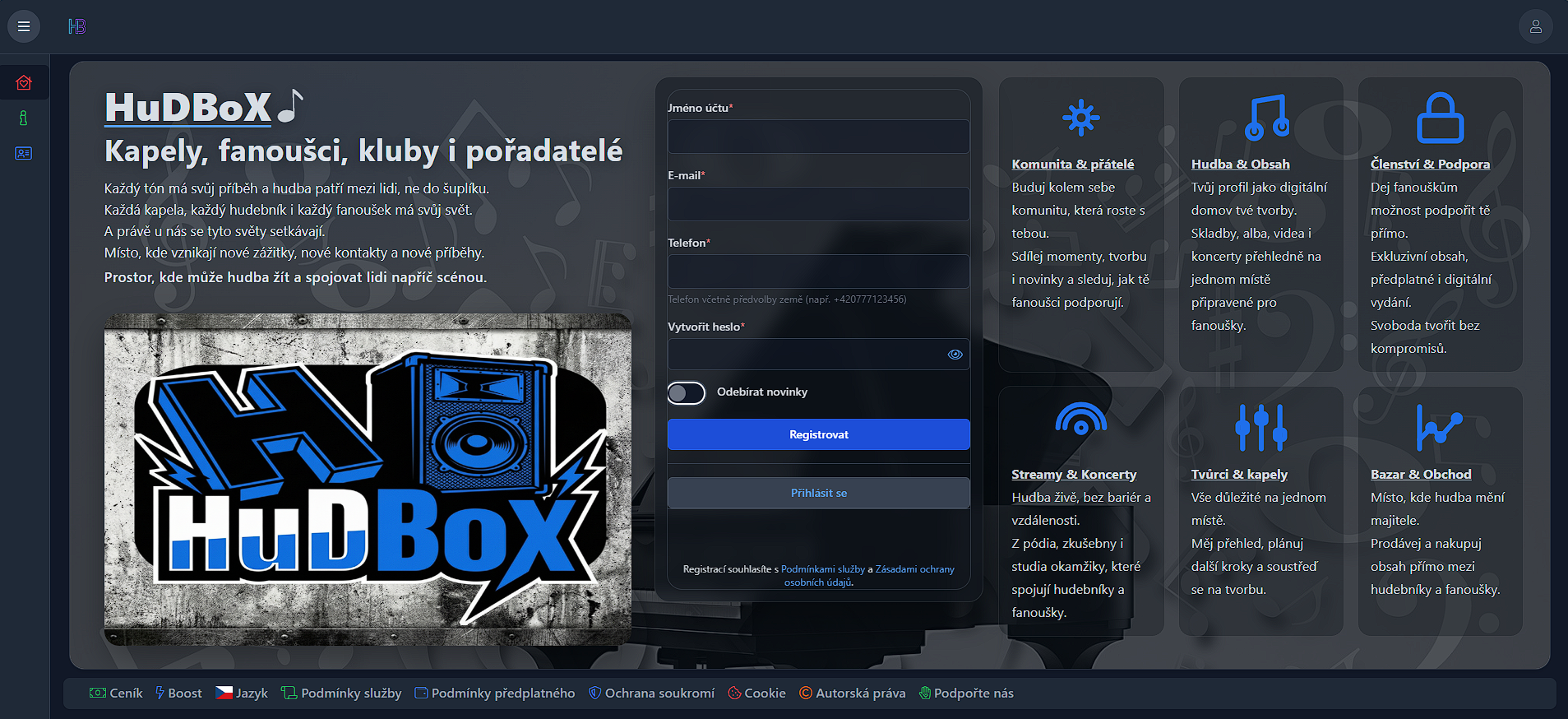This screenshot has width=1568, height=719.
Task: Open the Streamy & Koncerty heading link
Action: (x=1074, y=474)
